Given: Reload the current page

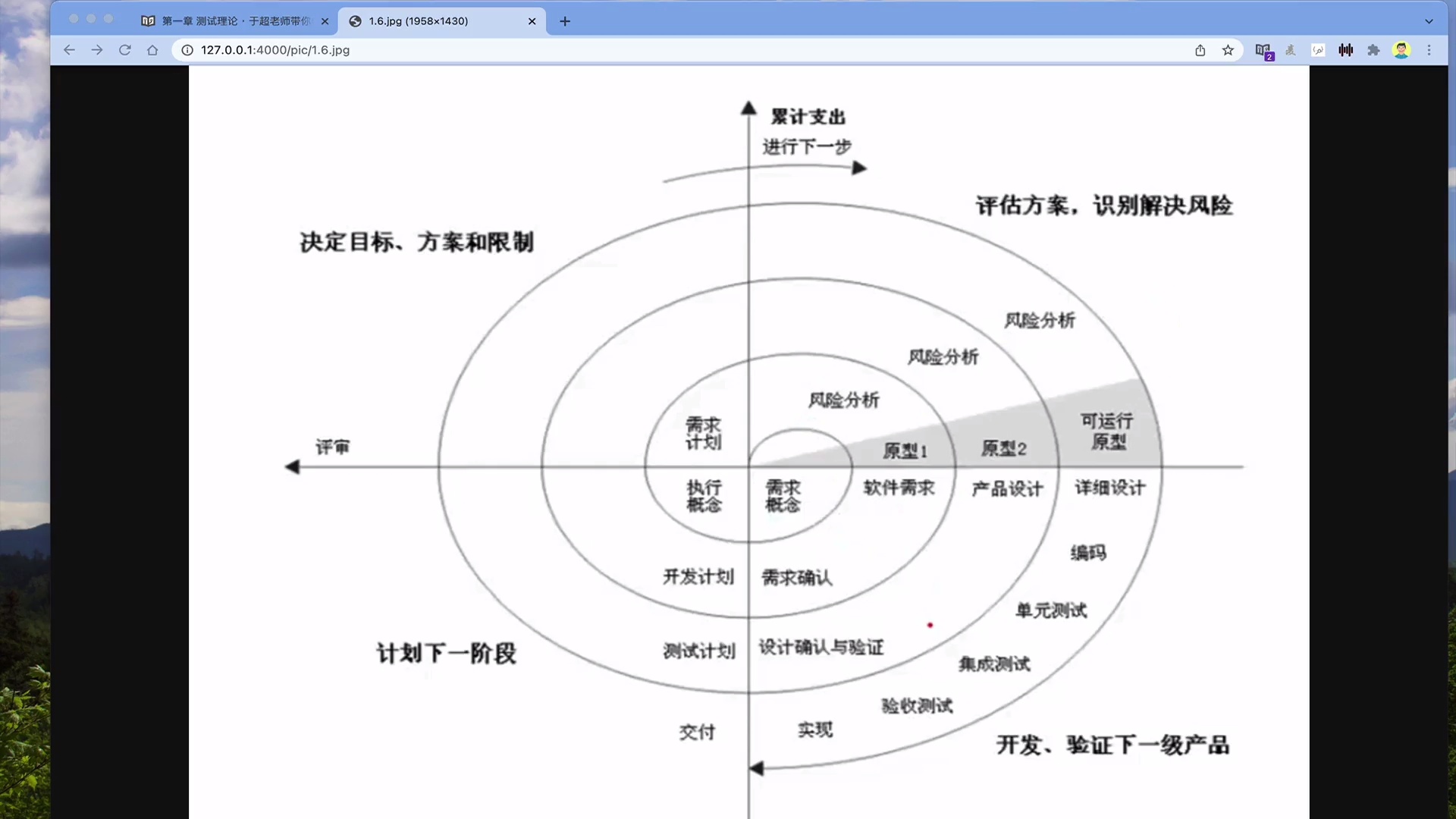Looking at the screenshot, I should [124, 50].
